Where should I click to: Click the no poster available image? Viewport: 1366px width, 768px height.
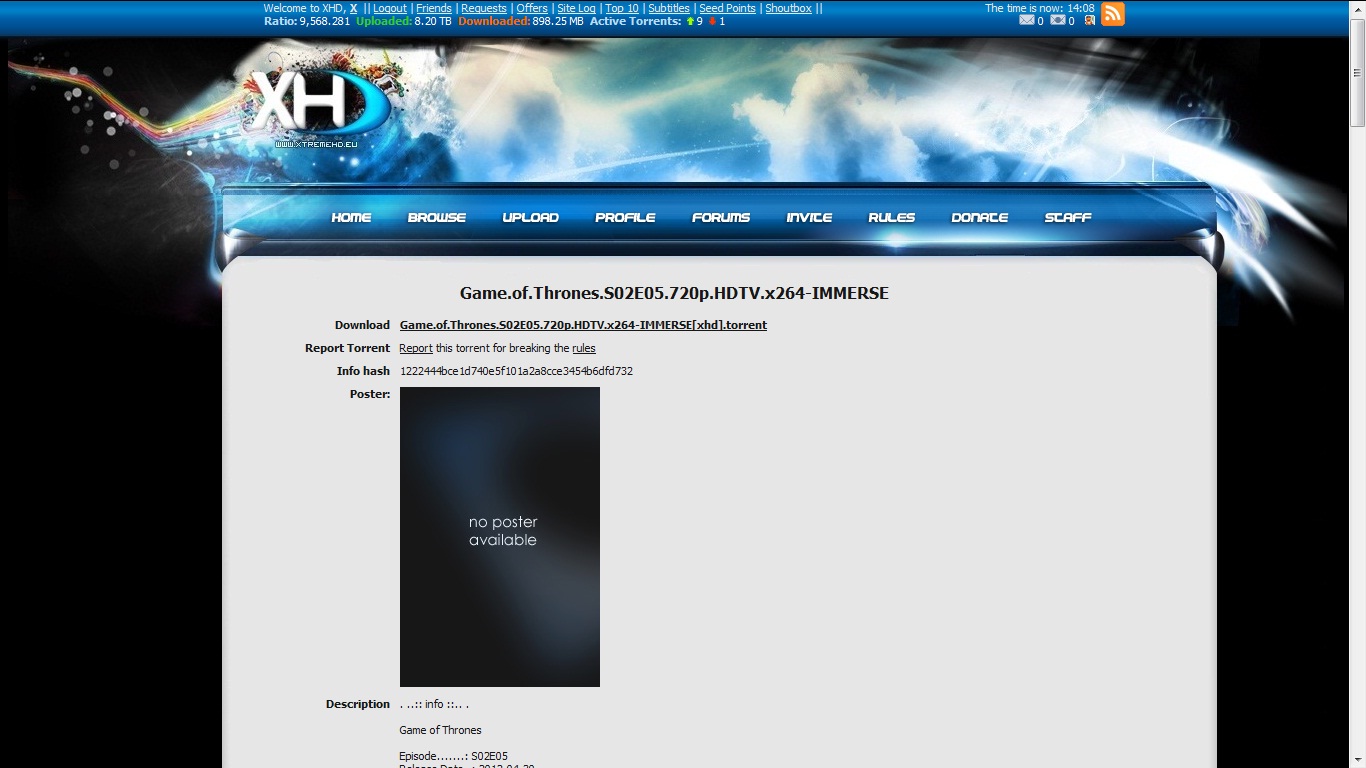tap(500, 537)
